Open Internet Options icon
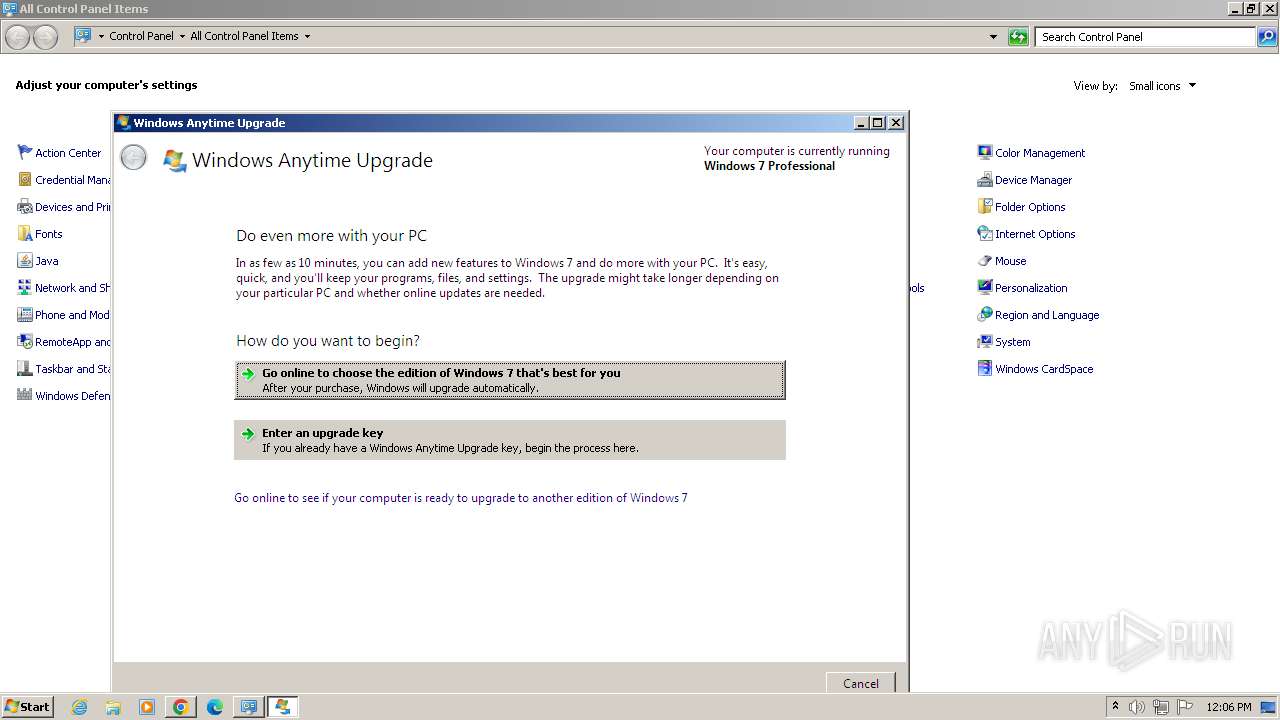This screenshot has width=1280, height=720. click(985, 233)
